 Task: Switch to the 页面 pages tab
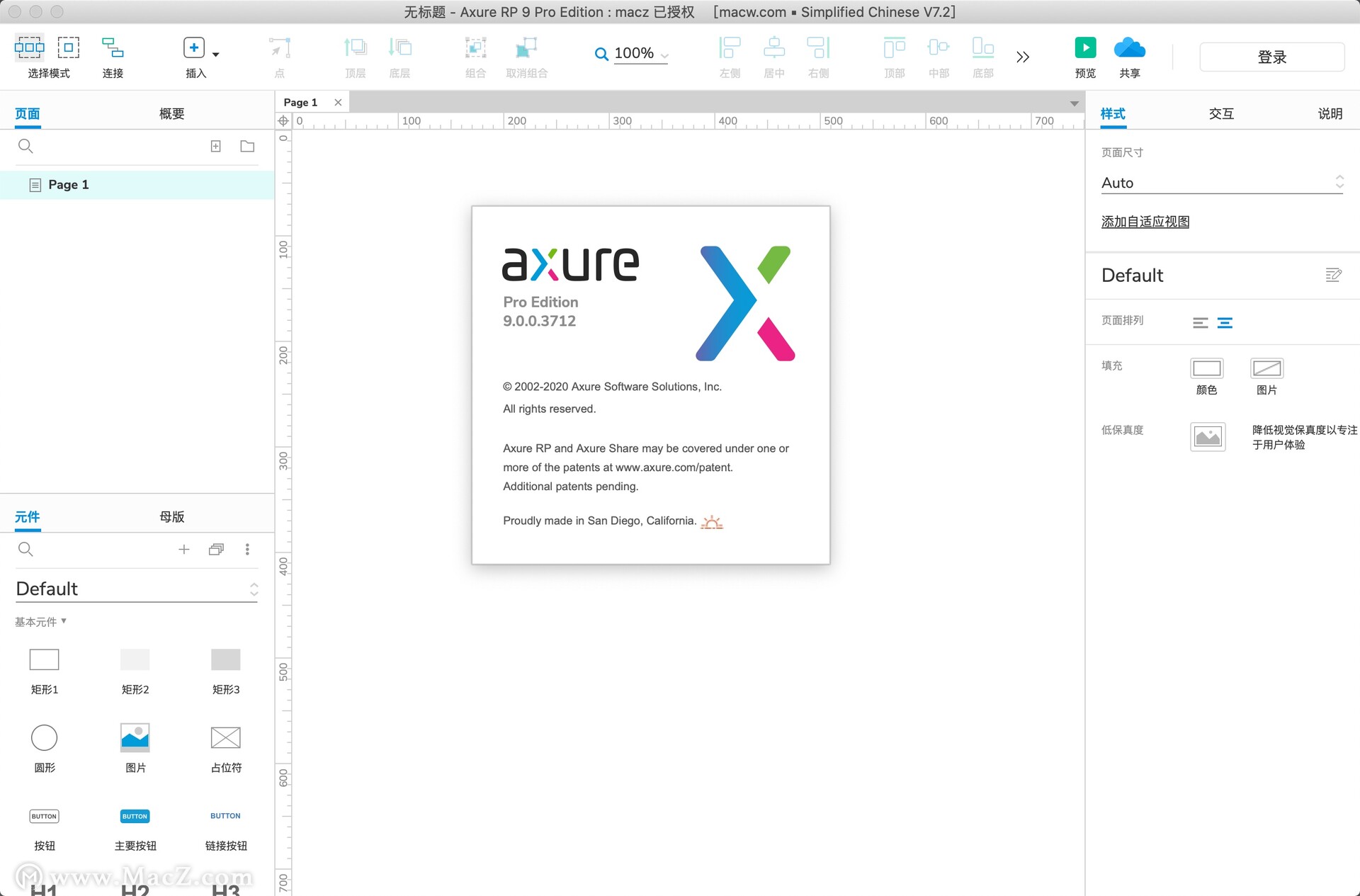[x=28, y=113]
